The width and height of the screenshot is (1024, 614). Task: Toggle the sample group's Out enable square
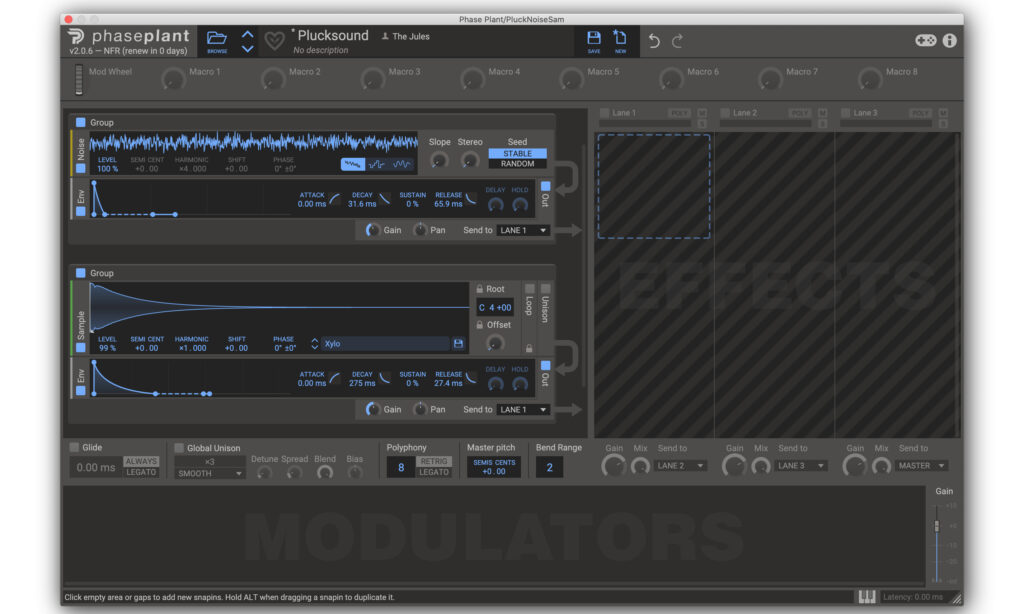[545, 365]
